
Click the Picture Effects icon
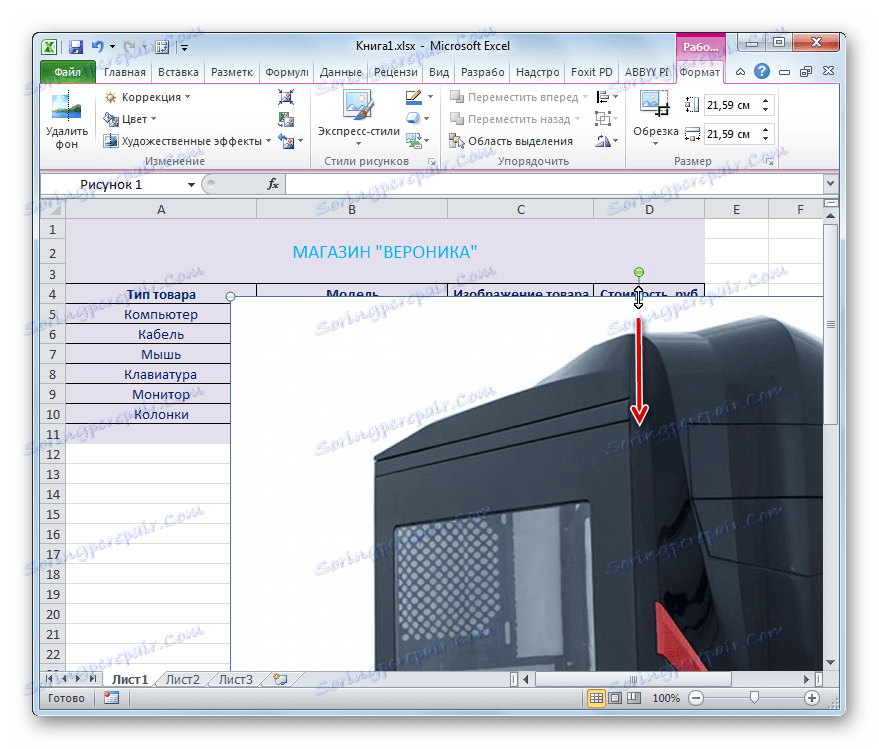(414, 119)
